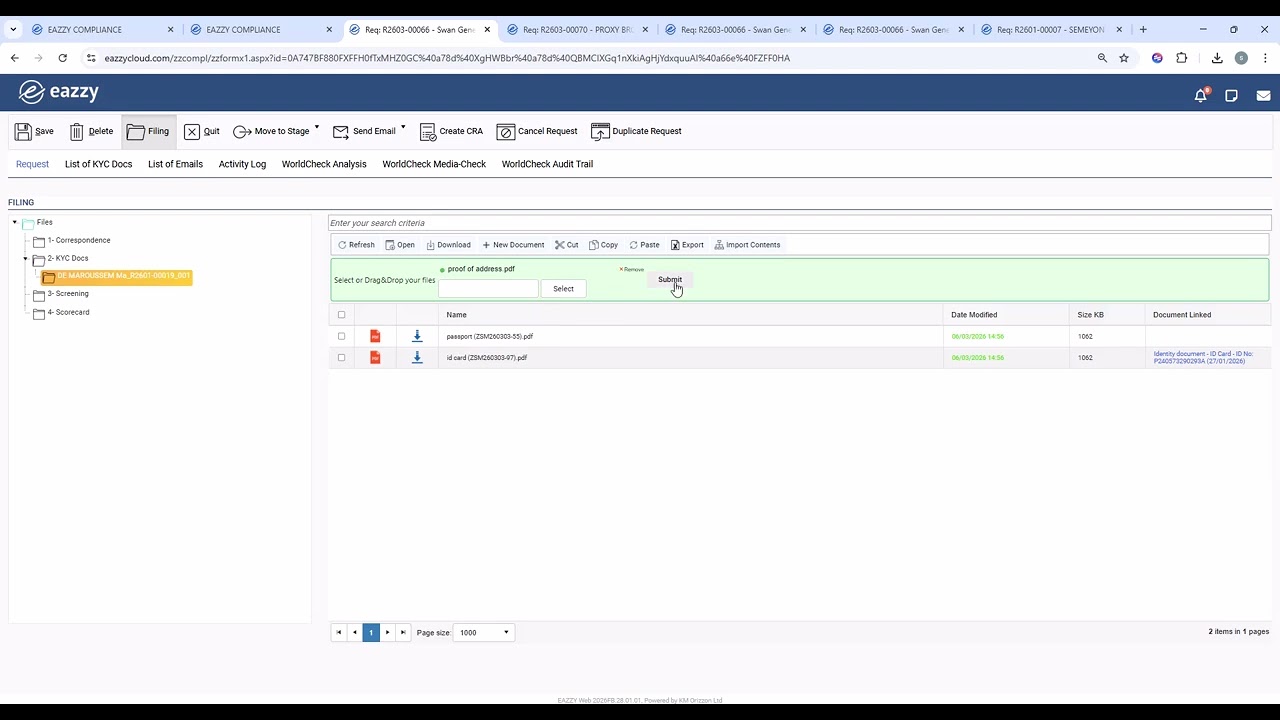Image resolution: width=1280 pixels, height=720 pixels.
Task: Switch to the List of Emails tab
Action: (175, 164)
